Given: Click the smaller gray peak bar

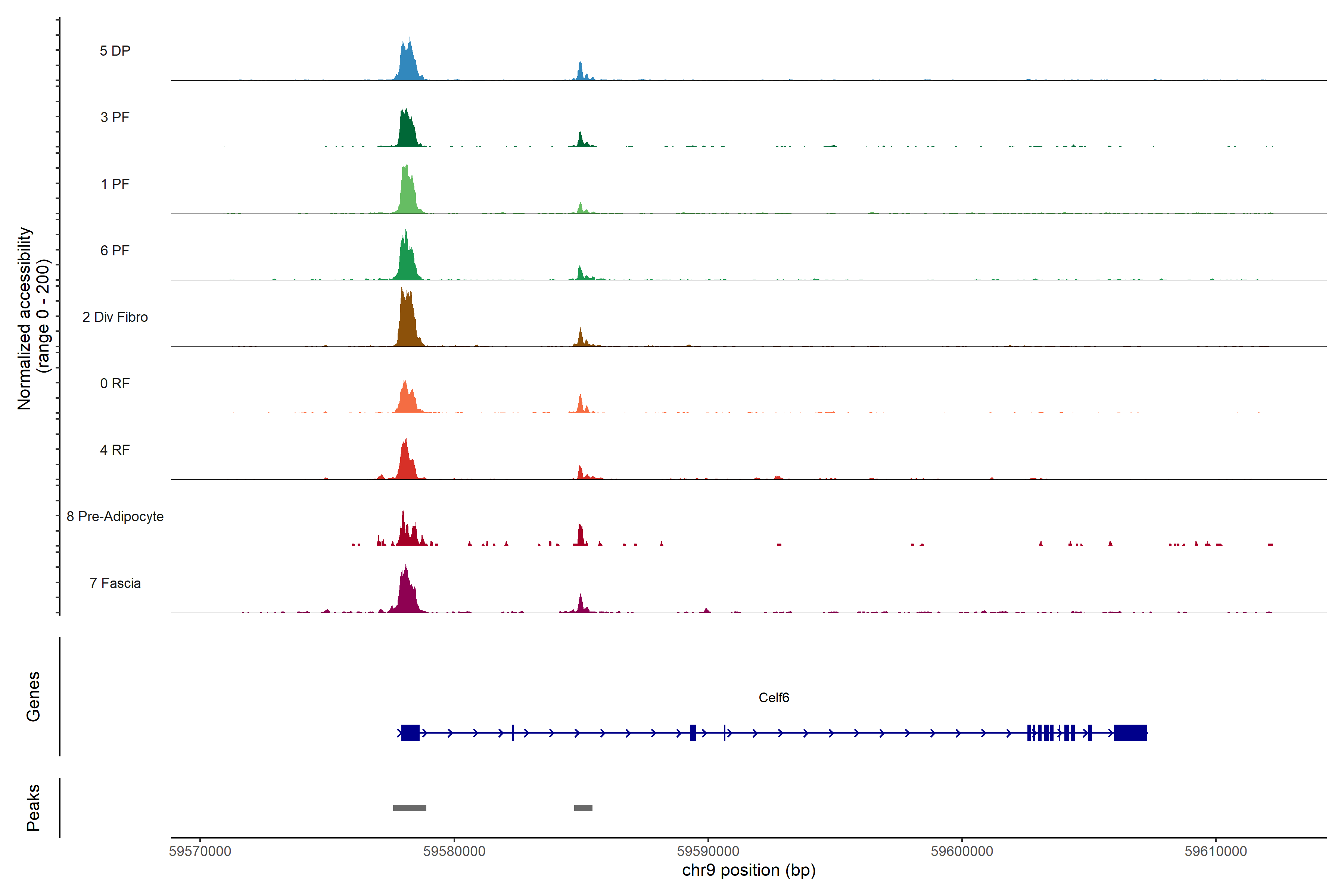Looking at the screenshot, I should 584,808.
